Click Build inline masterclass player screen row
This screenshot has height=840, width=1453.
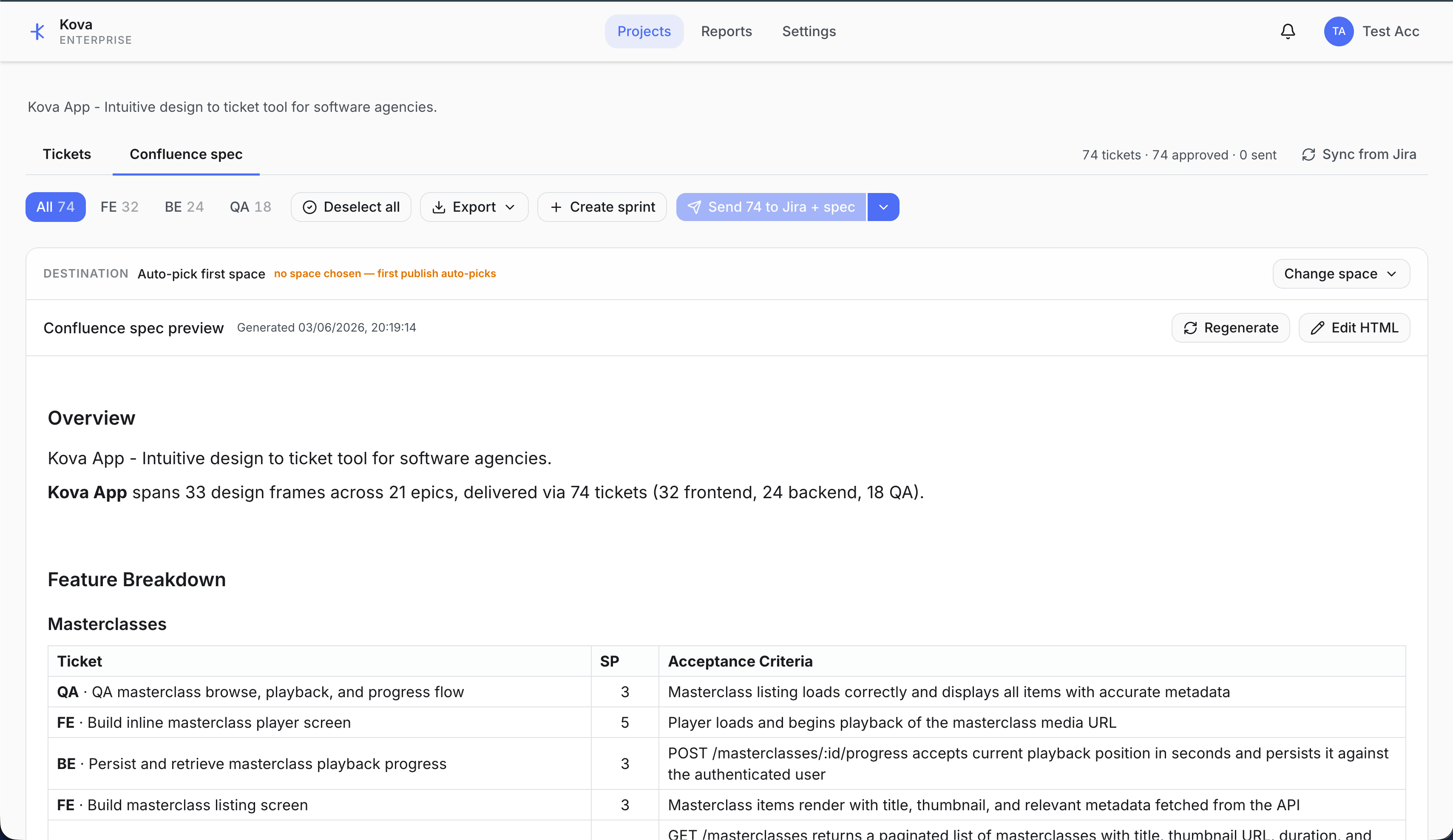click(726, 722)
